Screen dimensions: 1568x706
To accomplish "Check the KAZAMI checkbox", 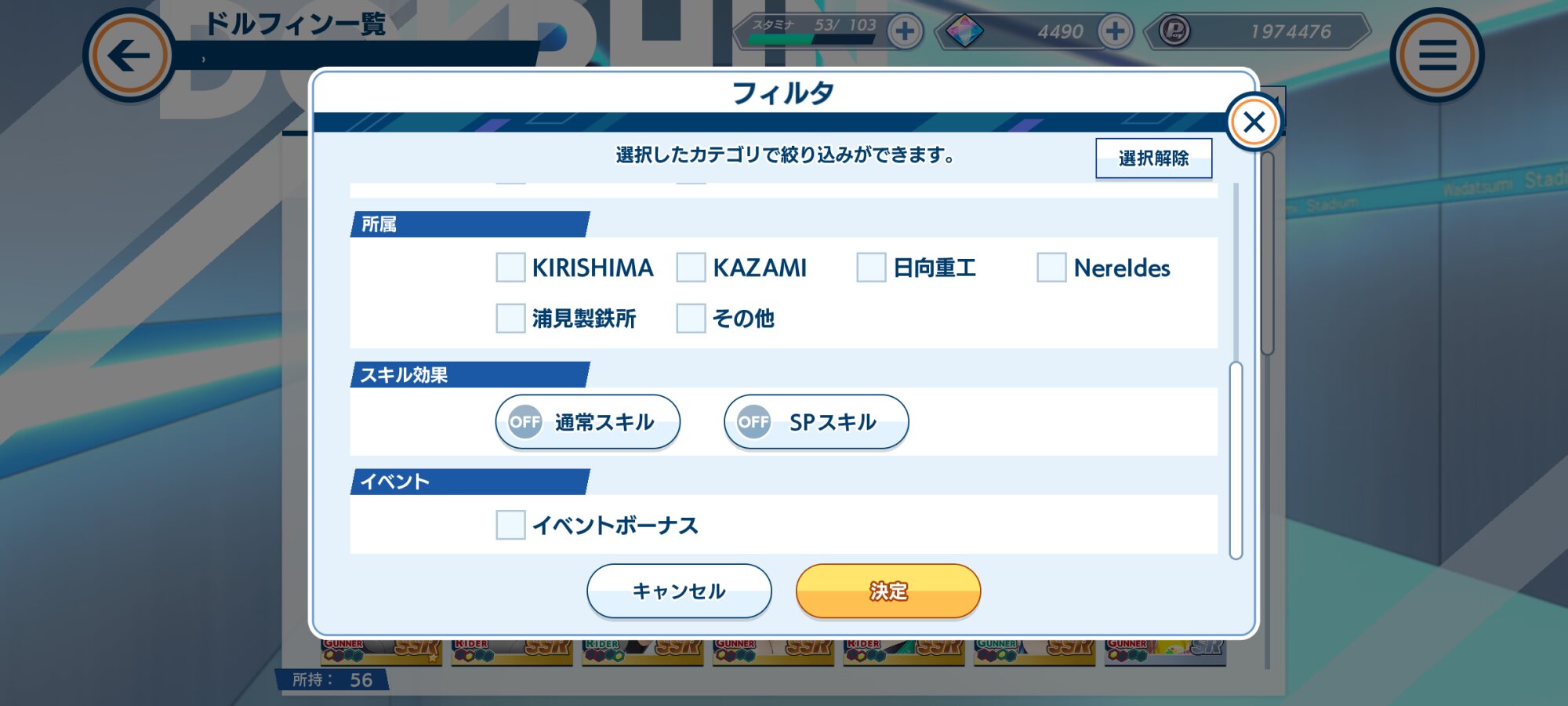I will 691,267.
